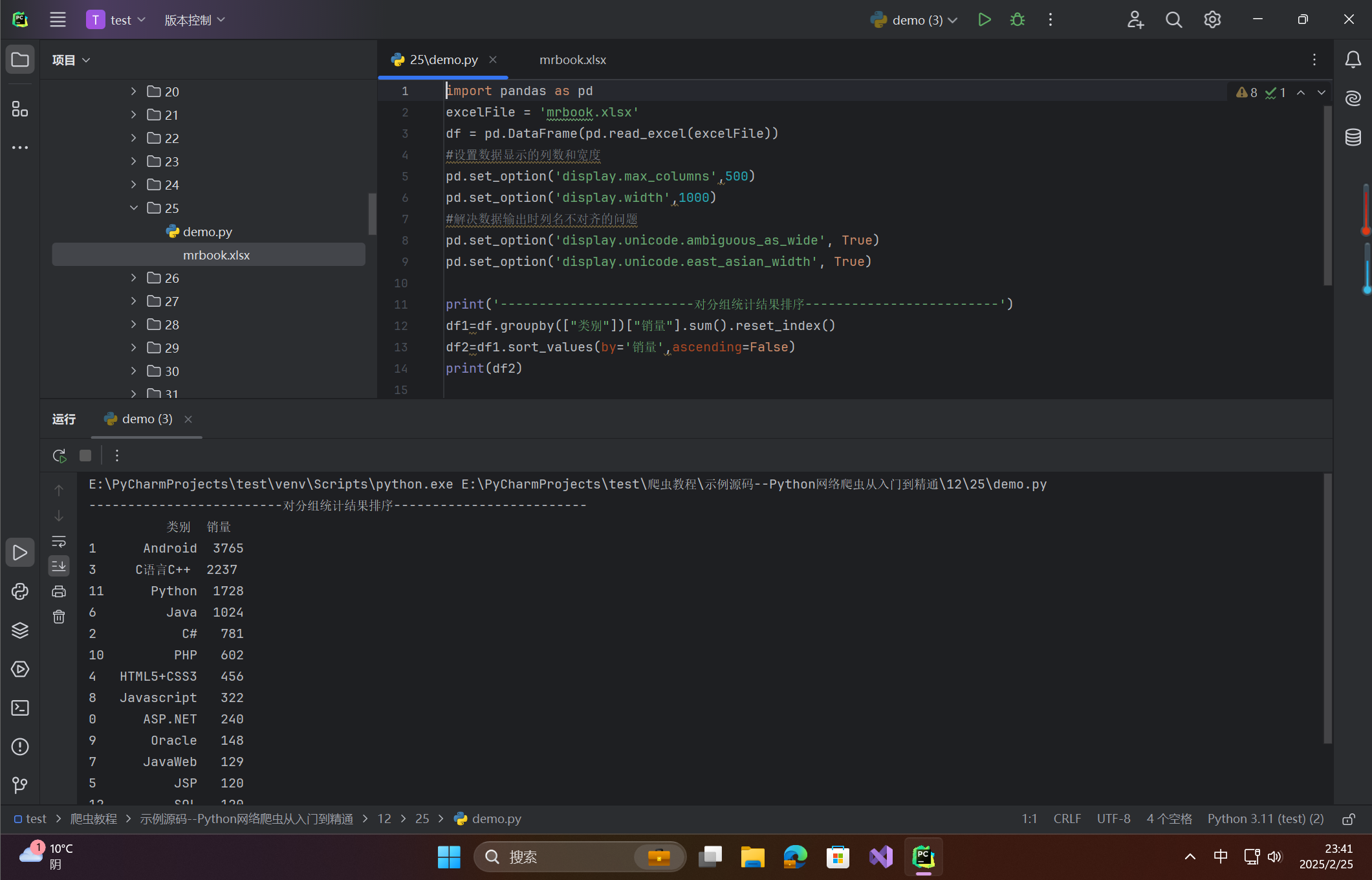Open the Problems tool window
The height and width of the screenshot is (880, 1372).
20,747
